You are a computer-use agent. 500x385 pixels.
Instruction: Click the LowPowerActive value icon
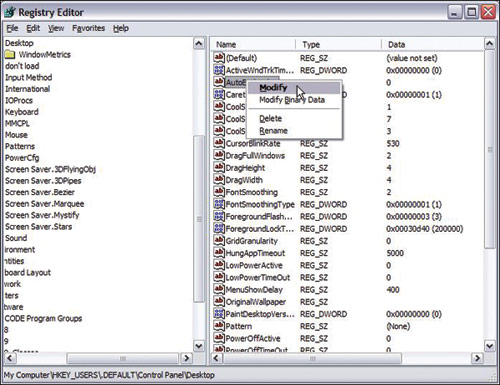coord(219,265)
